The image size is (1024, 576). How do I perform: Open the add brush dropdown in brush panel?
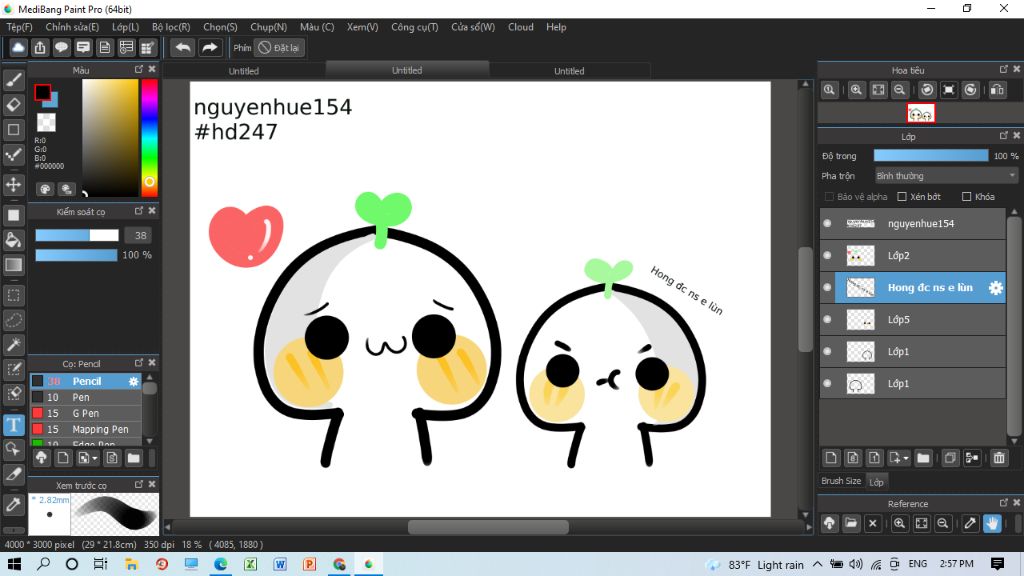pos(95,458)
